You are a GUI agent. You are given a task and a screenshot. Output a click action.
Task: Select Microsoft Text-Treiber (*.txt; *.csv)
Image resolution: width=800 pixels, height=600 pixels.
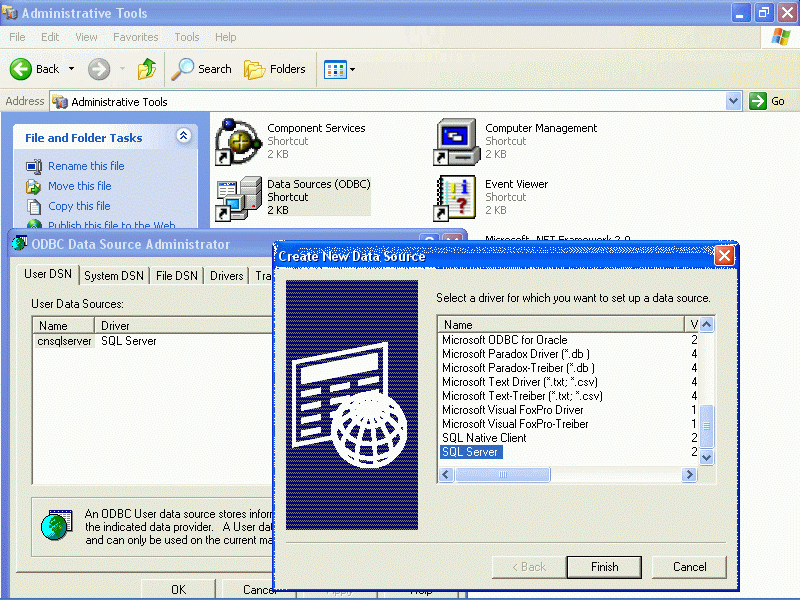click(522, 396)
